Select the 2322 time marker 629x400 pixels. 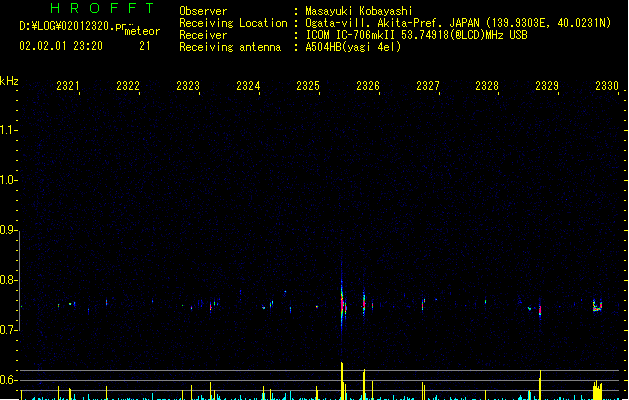click(x=128, y=86)
